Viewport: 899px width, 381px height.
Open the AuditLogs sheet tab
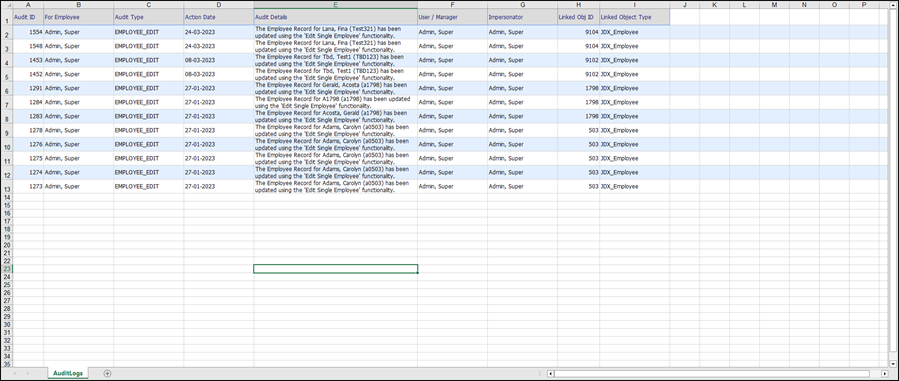coord(68,374)
